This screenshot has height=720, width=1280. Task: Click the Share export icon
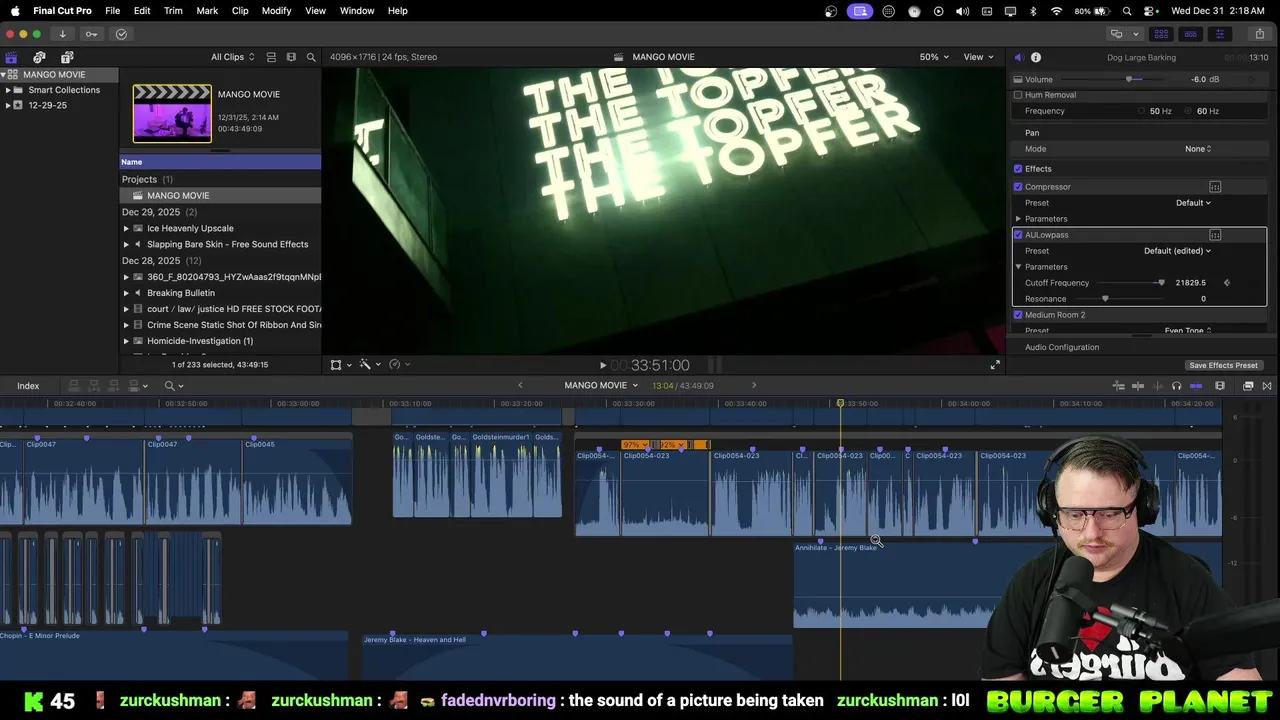(x=1259, y=34)
